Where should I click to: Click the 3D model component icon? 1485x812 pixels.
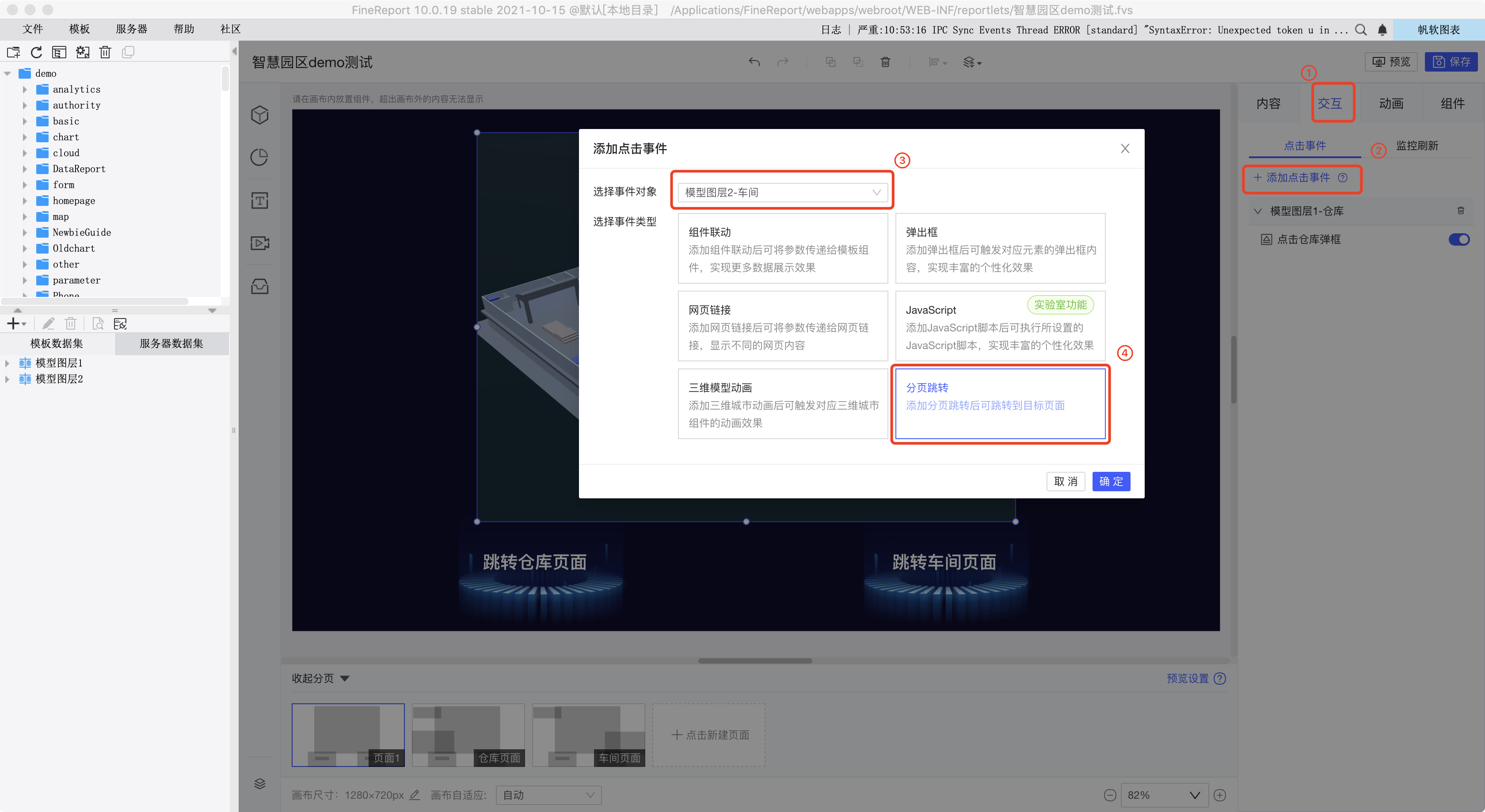[x=259, y=115]
